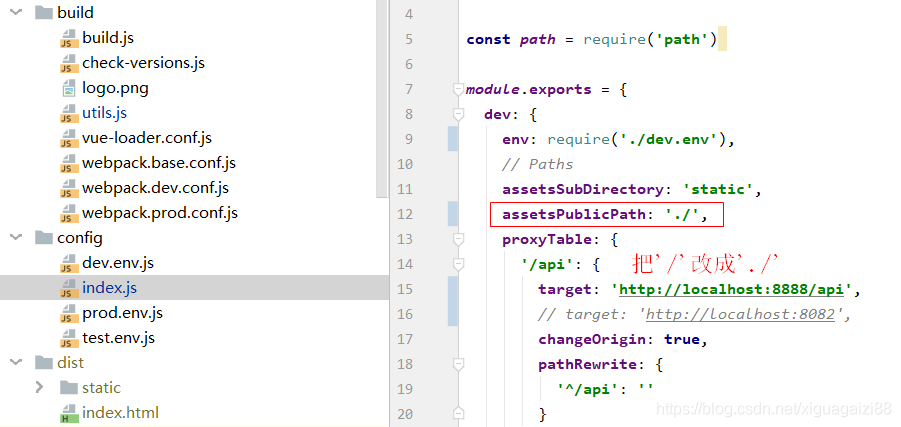Click the dev.env.js file icon
Screen dimensions: 901x427
click(68, 263)
